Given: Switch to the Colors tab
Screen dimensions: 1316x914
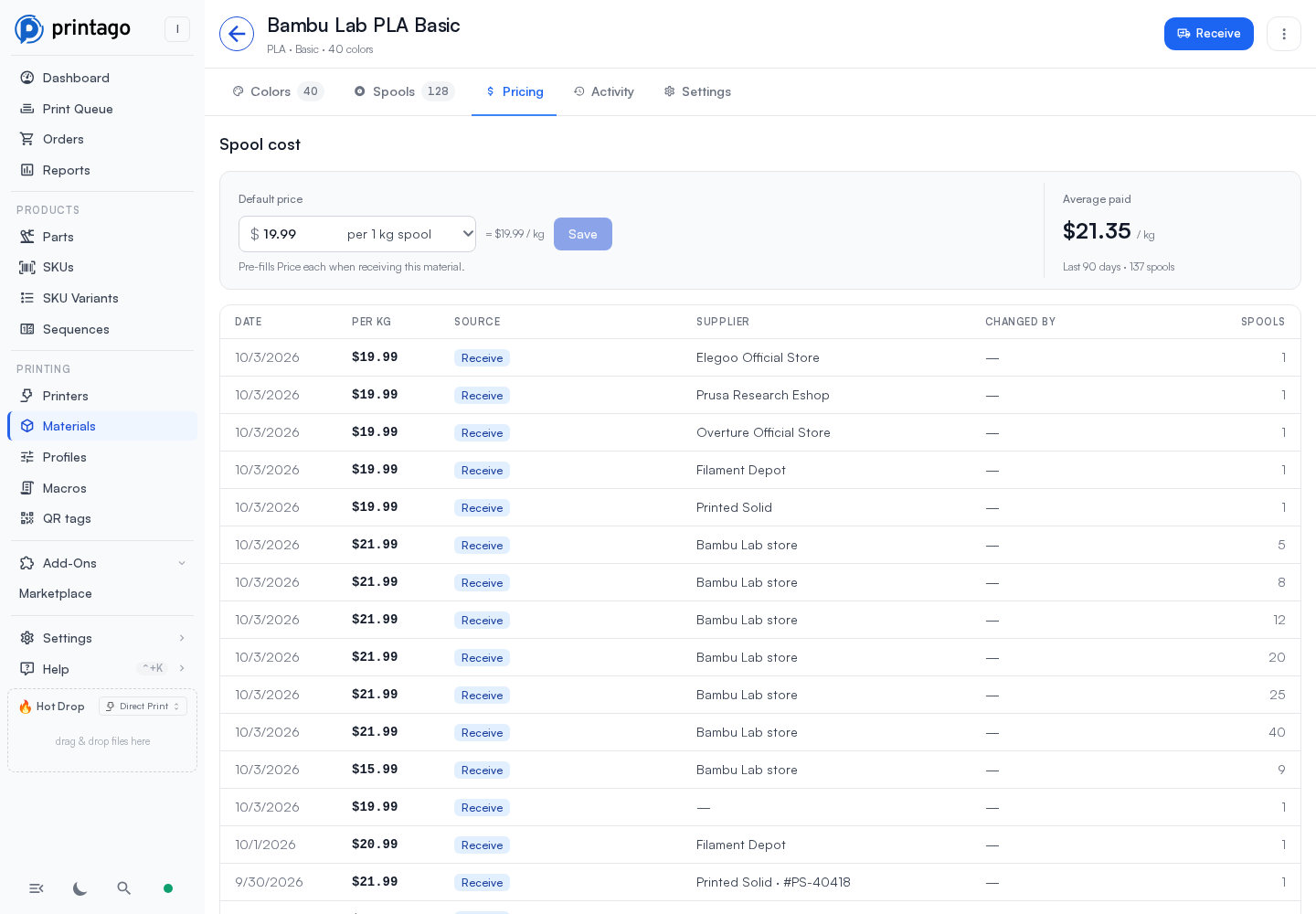Looking at the screenshot, I should click(278, 91).
